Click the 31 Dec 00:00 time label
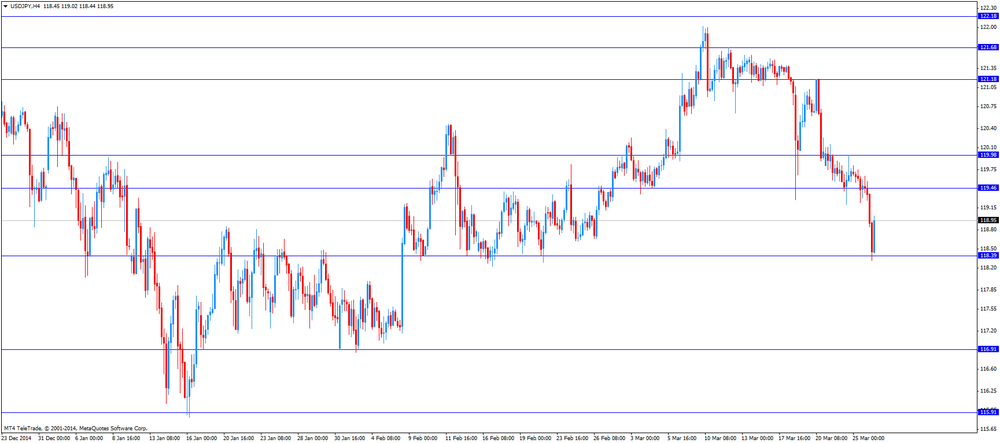This screenshot has width=1000, height=443. click(54, 439)
